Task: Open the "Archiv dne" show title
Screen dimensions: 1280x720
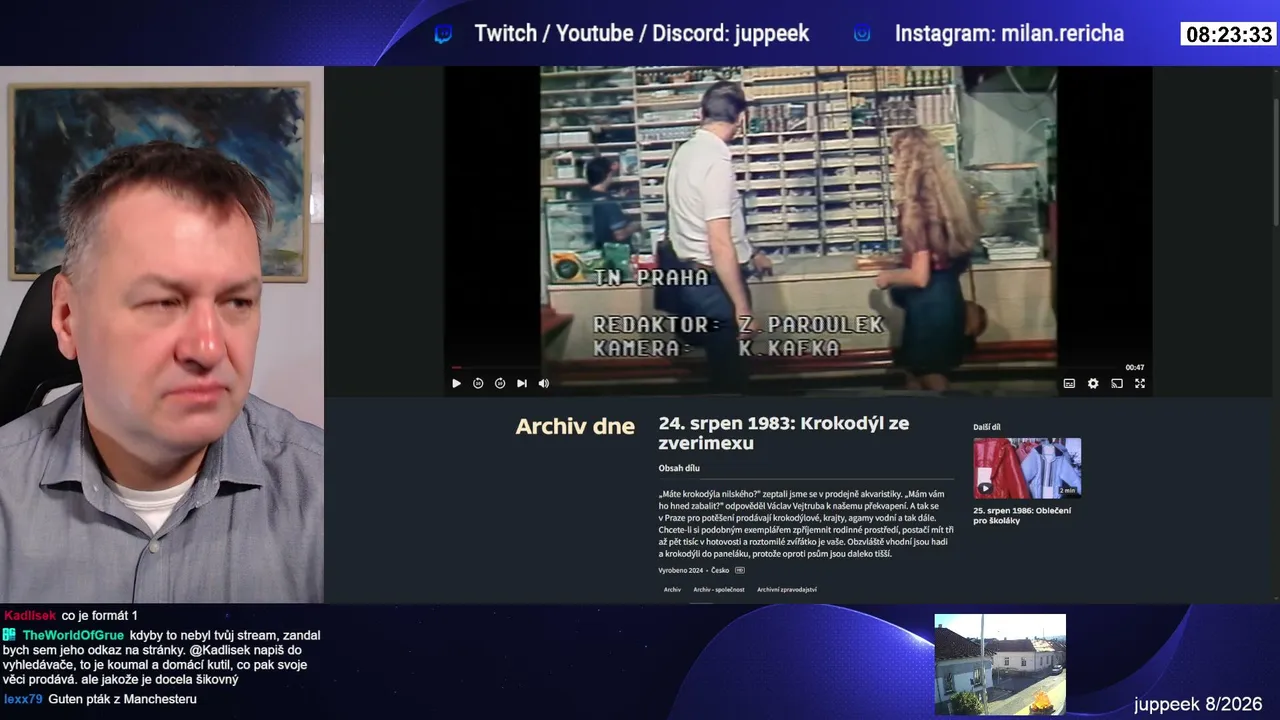Action: [x=575, y=427]
